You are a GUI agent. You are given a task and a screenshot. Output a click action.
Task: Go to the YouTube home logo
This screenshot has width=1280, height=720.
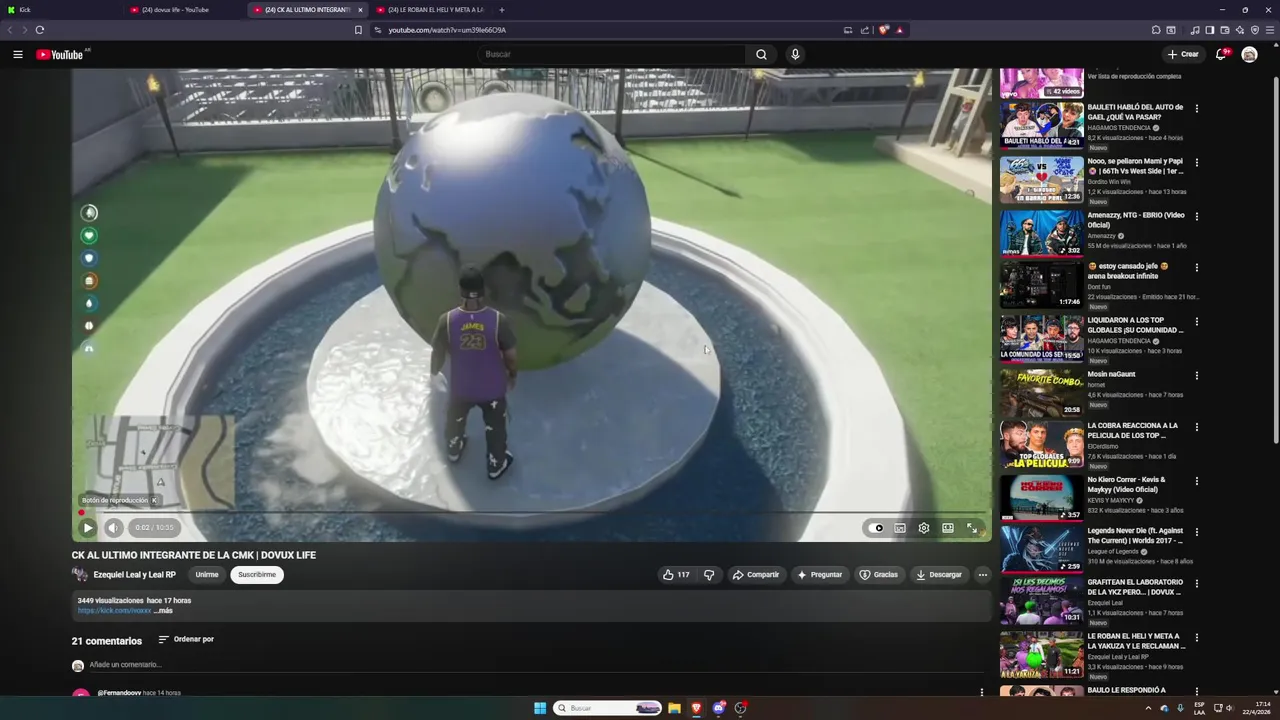click(60, 54)
